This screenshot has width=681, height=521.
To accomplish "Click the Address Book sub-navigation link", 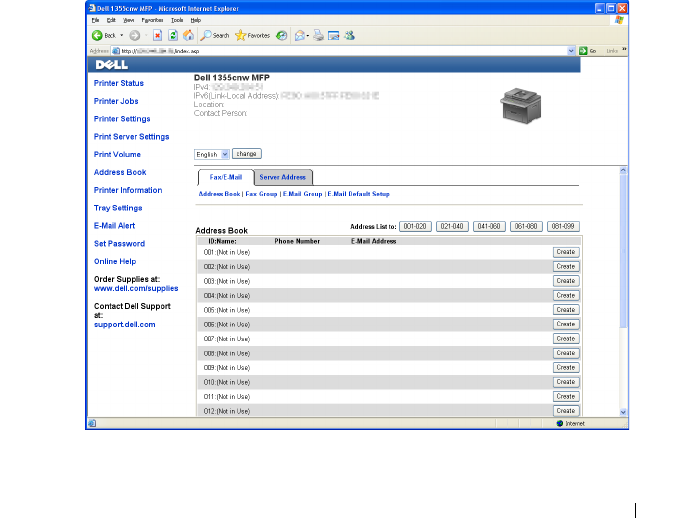I will pyautogui.click(x=219, y=194).
